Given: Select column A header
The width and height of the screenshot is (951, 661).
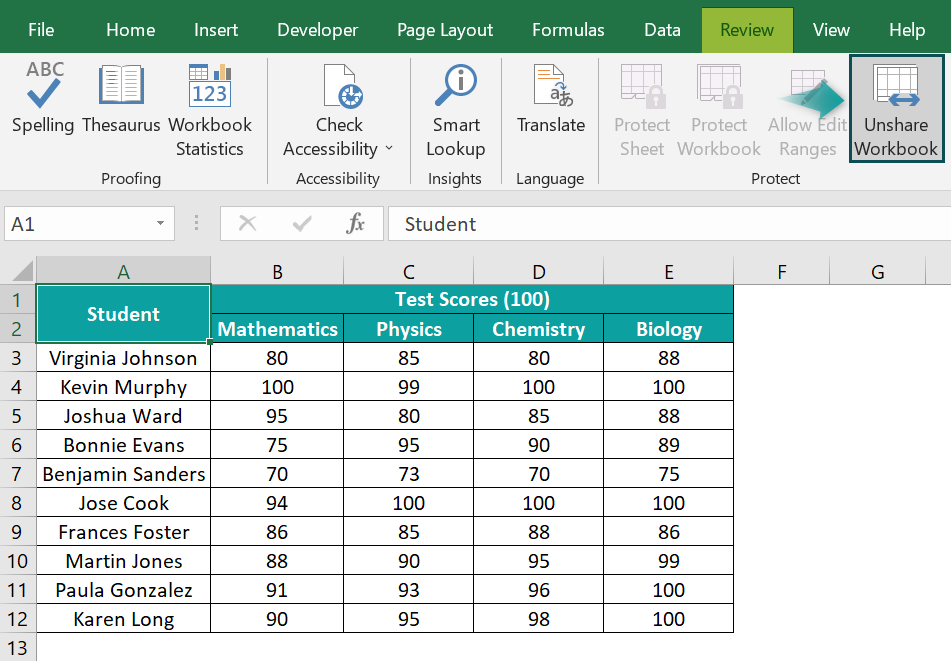Looking at the screenshot, I should (x=123, y=271).
